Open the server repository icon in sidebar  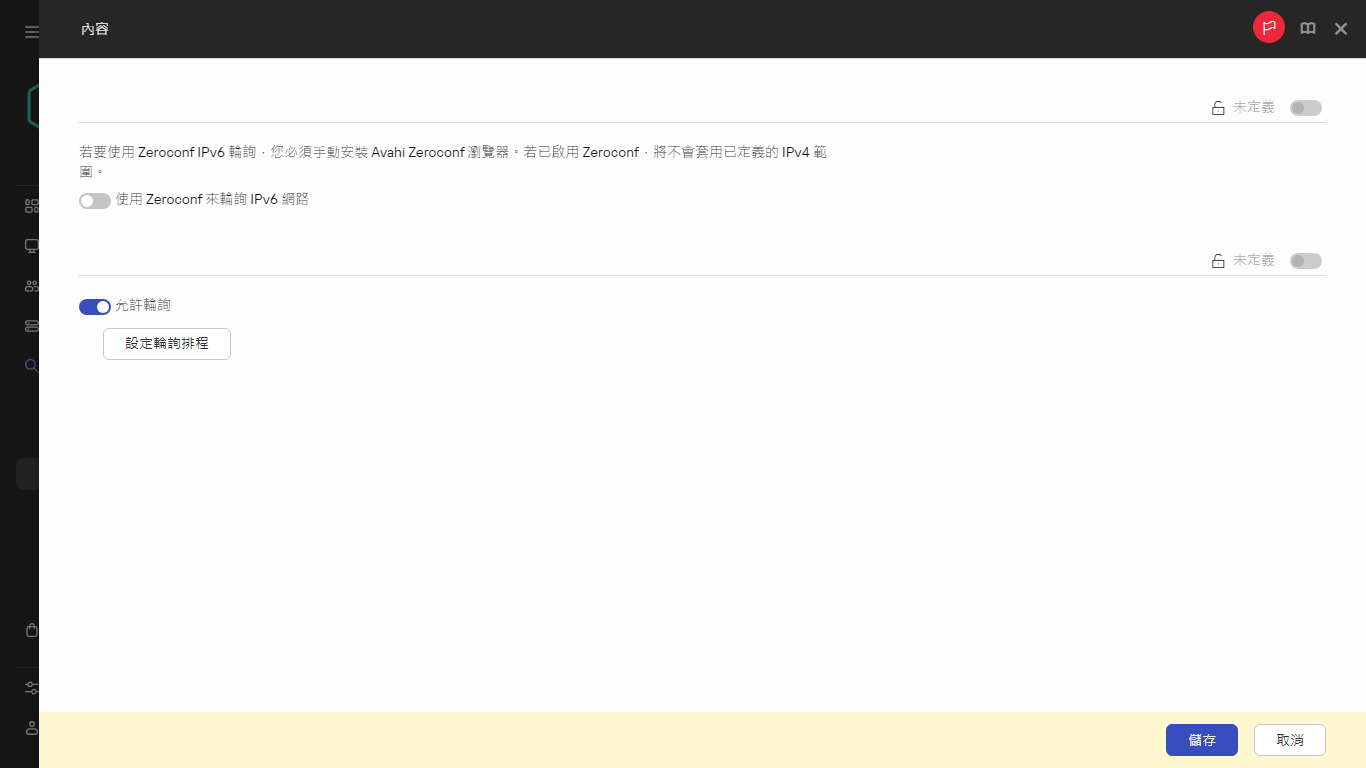tap(31, 325)
